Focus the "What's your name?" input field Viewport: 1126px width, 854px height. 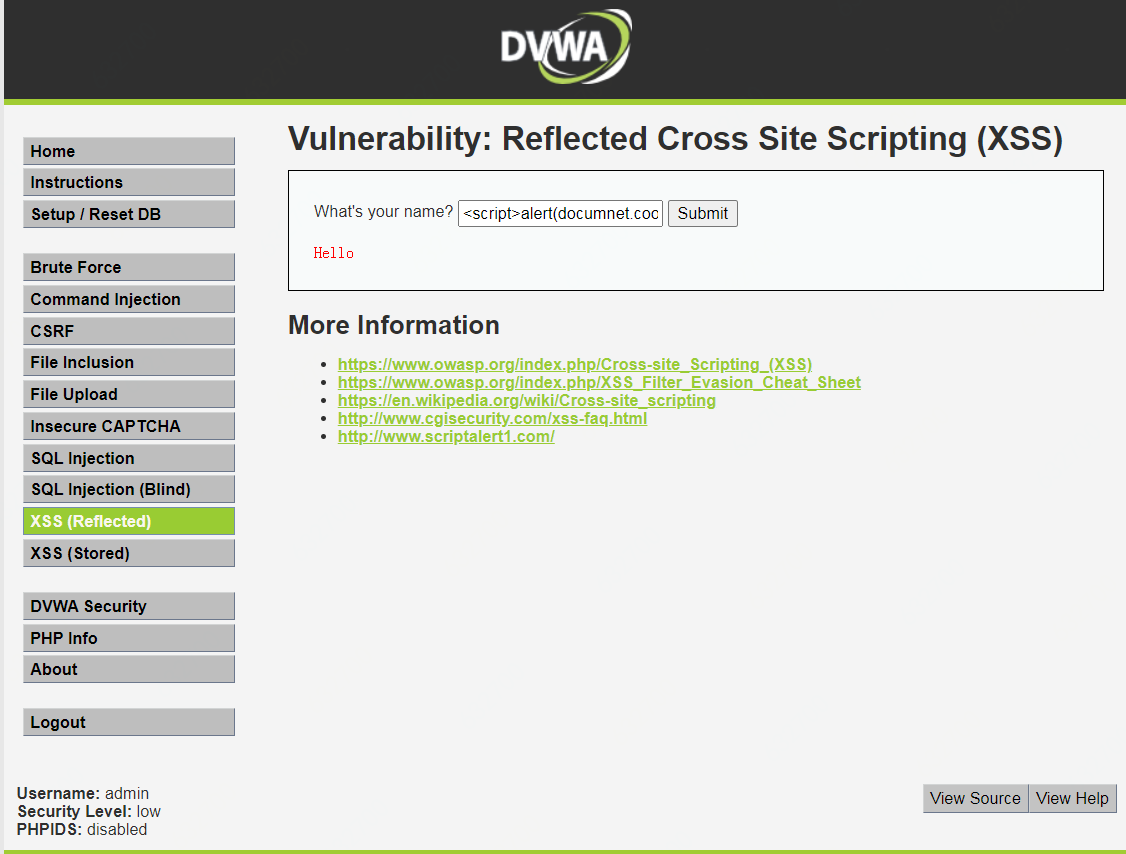560,213
